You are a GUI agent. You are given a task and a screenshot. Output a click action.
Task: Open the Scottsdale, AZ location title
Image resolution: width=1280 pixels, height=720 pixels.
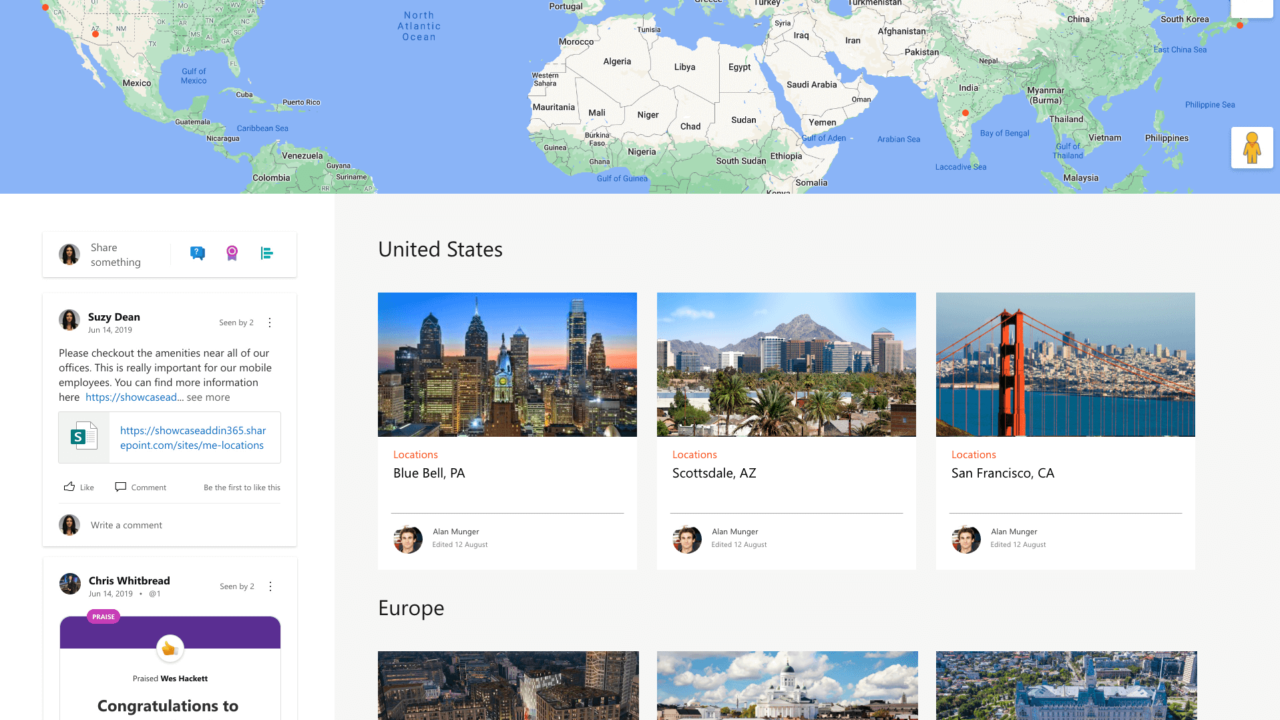tap(713, 473)
